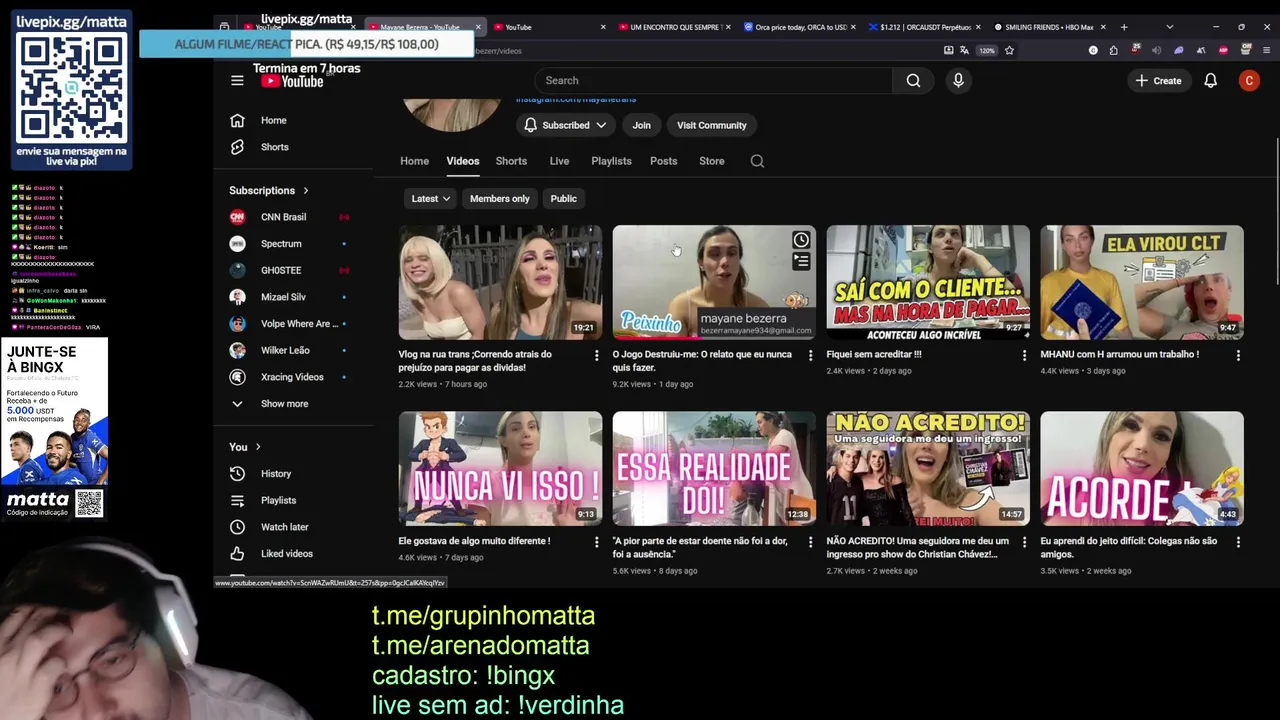This screenshot has height=720, width=1280.
Task: Switch to channel Posts tab
Action: [x=663, y=161]
